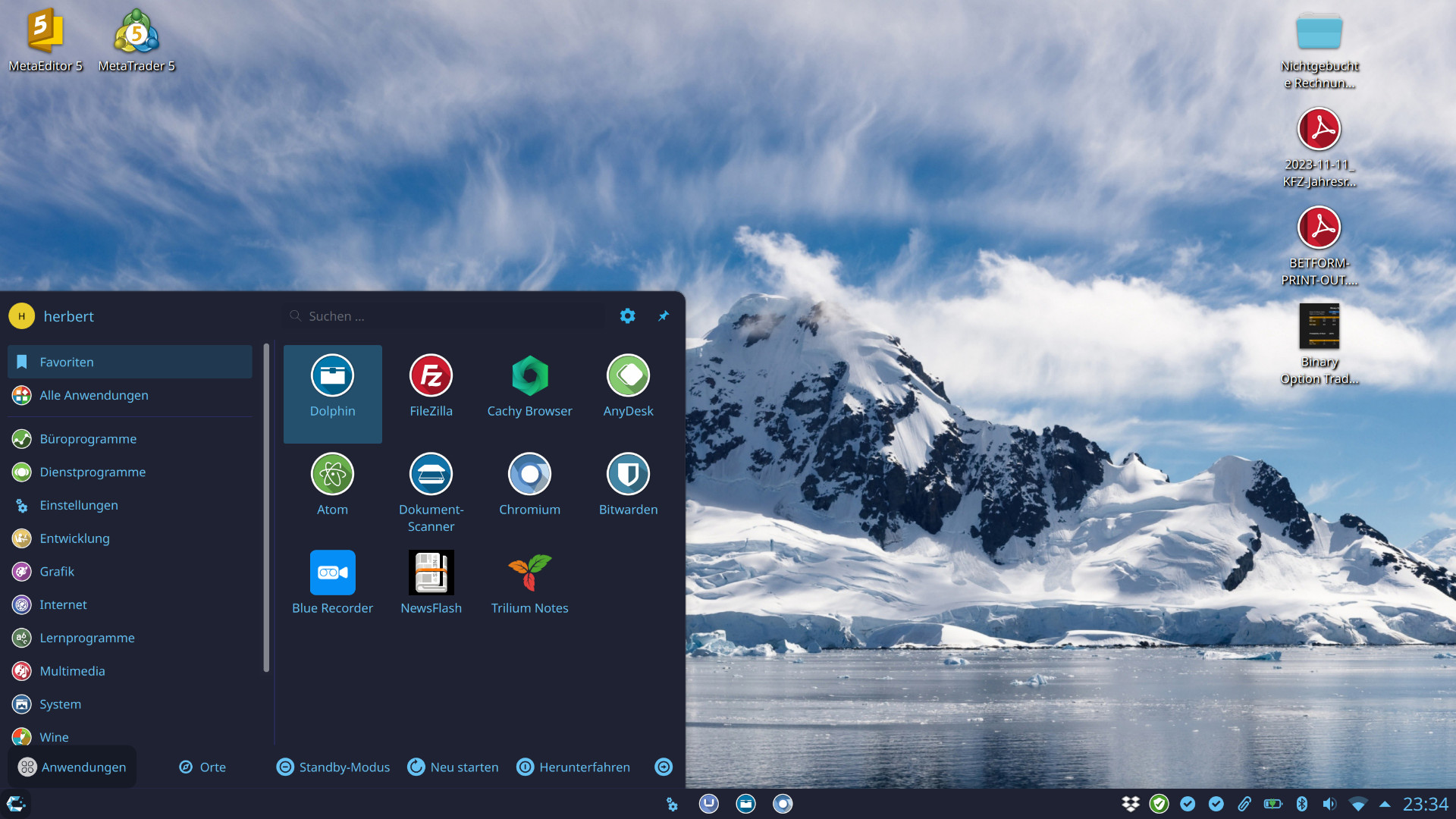The image size is (1456, 819).
Task: Select Alle Anwendungen category
Action: (x=93, y=395)
